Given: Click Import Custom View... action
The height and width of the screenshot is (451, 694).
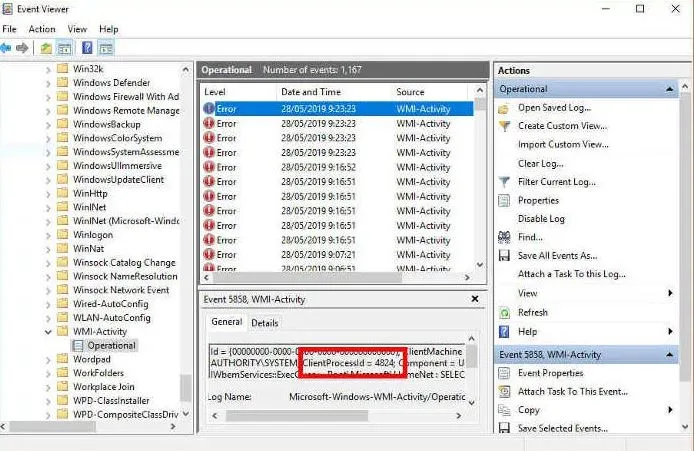Looking at the screenshot, I should point(563,145).
